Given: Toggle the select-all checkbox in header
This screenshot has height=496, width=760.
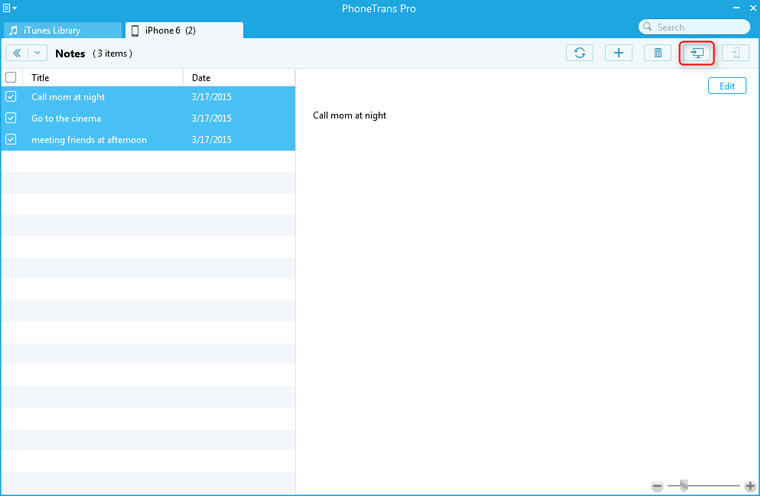Looking at the screenshot, I should (x=11, y=77).
